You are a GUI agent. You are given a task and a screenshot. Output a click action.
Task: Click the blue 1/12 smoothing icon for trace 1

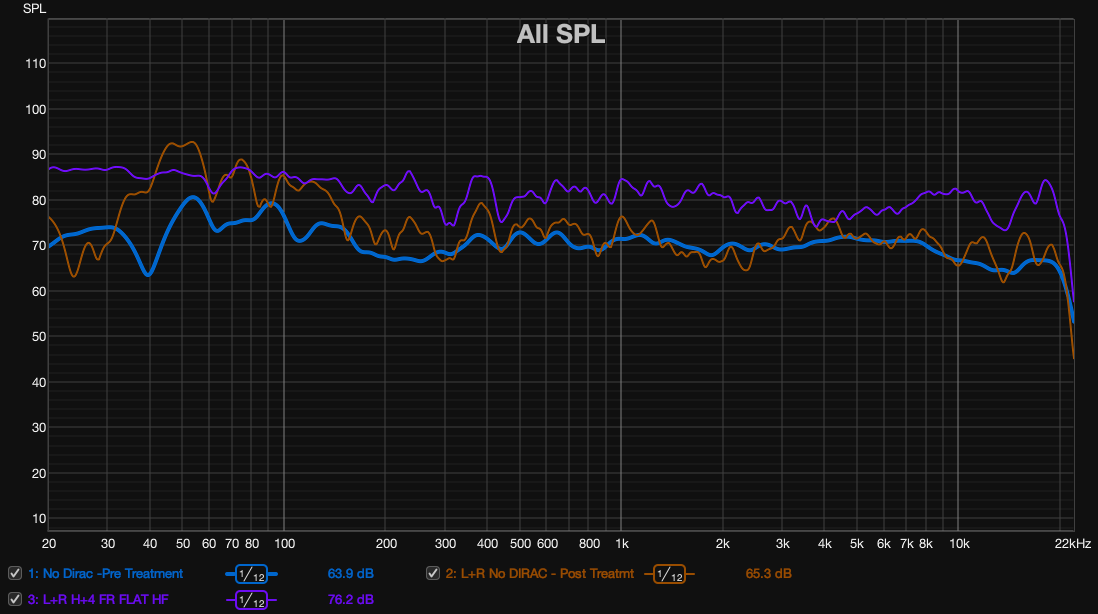coord(251,574)
